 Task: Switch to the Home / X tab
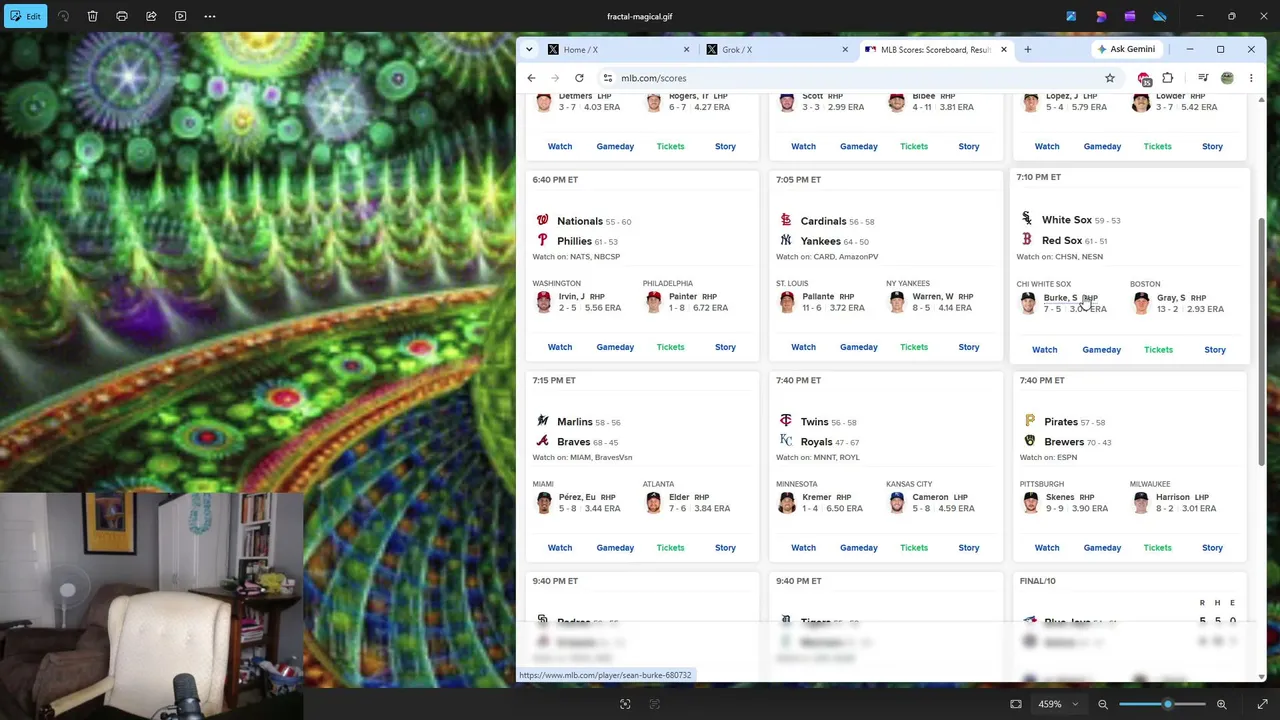(x=618, y=49)
